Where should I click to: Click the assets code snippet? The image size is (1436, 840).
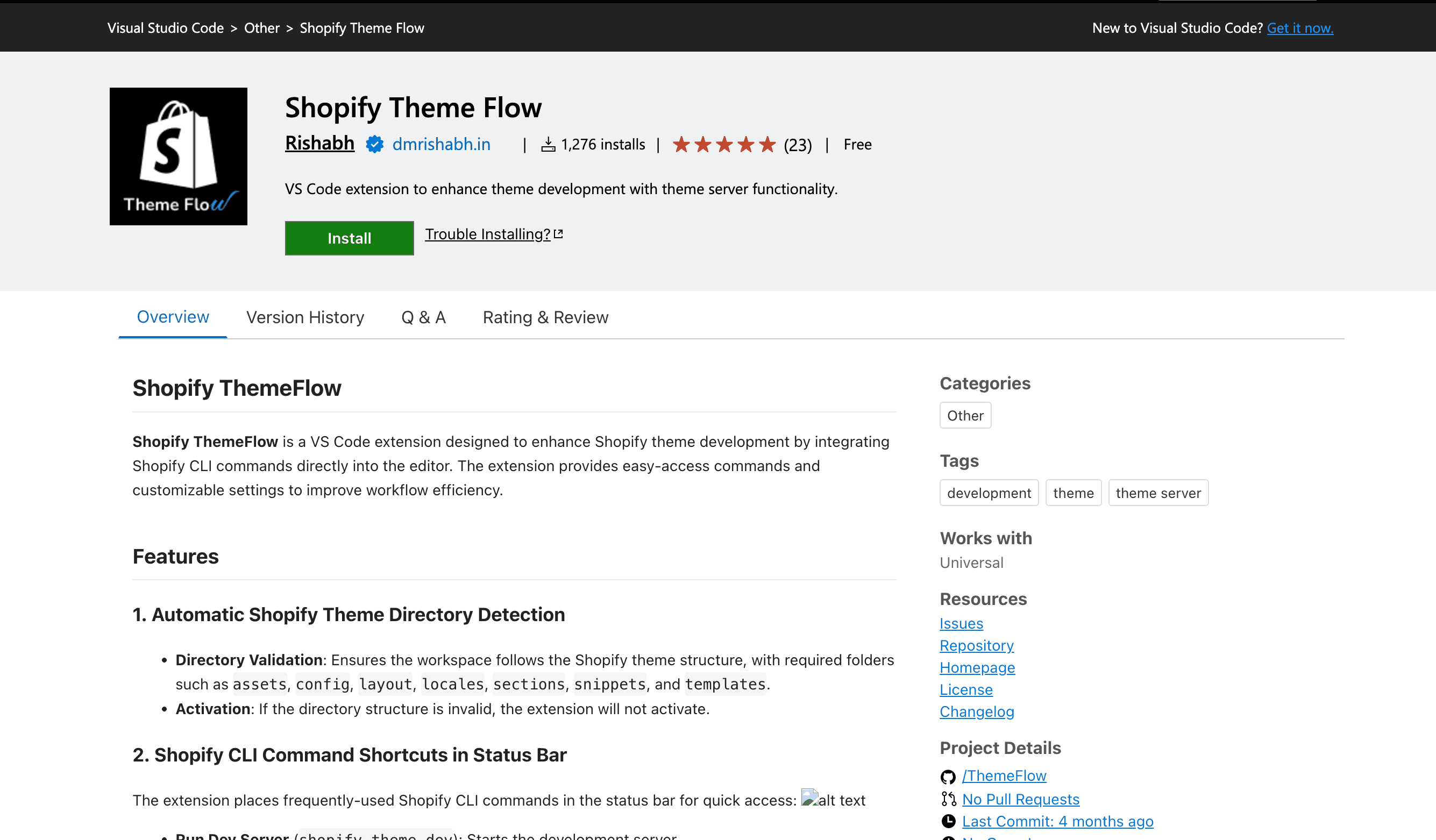260,684
